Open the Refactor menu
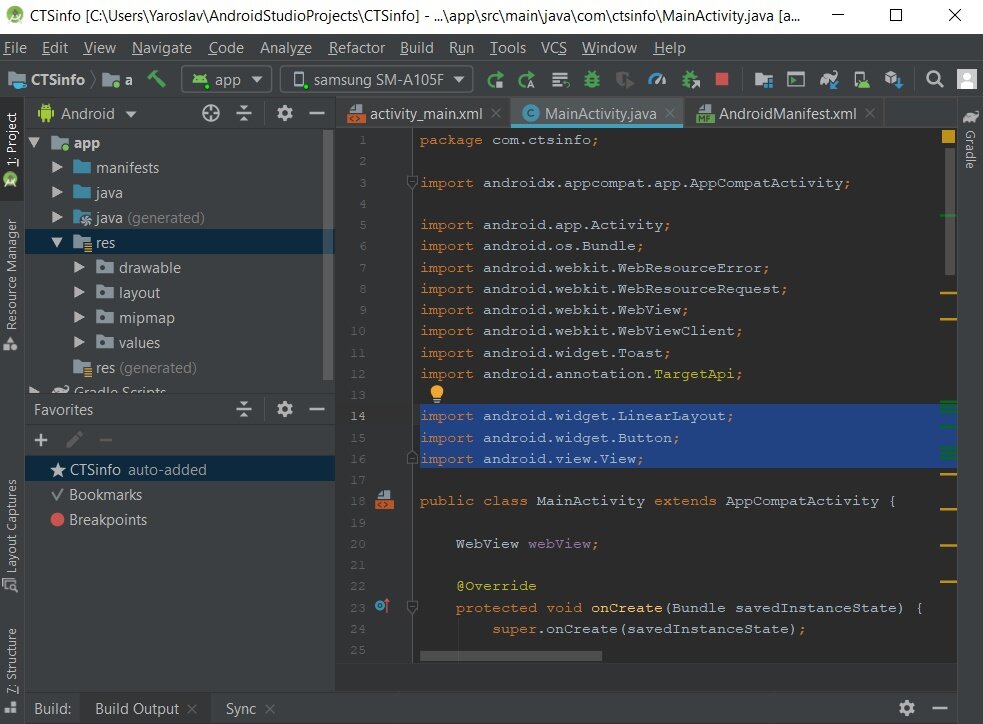Screen dimensions: 983x724 [356, 48]
